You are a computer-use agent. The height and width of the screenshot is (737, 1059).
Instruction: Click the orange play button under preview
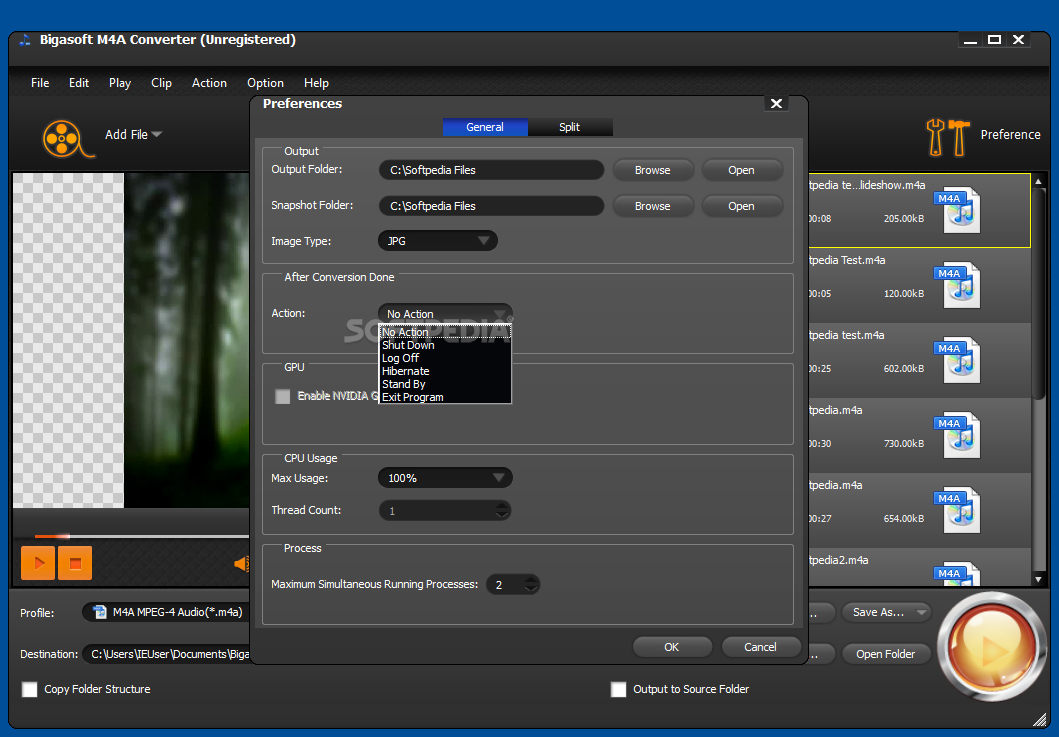(38, 563)
